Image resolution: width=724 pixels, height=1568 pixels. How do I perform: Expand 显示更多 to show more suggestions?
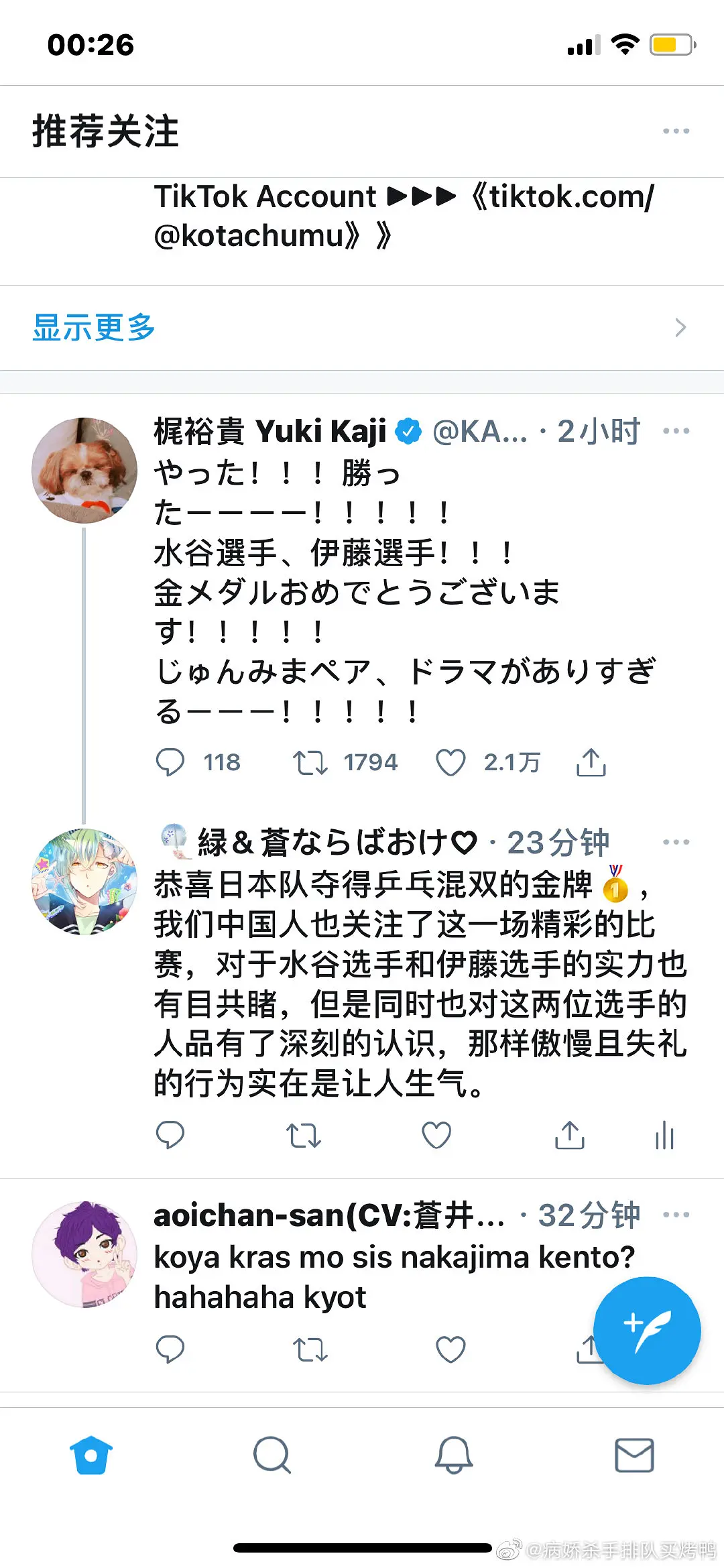[x=94, y=328]
